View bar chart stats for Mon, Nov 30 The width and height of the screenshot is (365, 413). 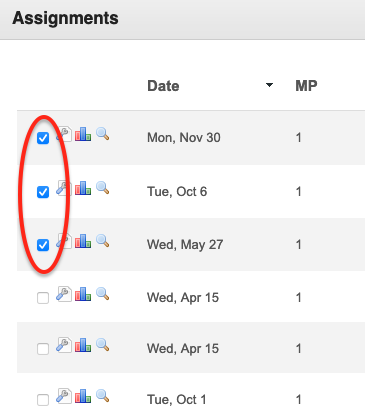pos(83,134)
